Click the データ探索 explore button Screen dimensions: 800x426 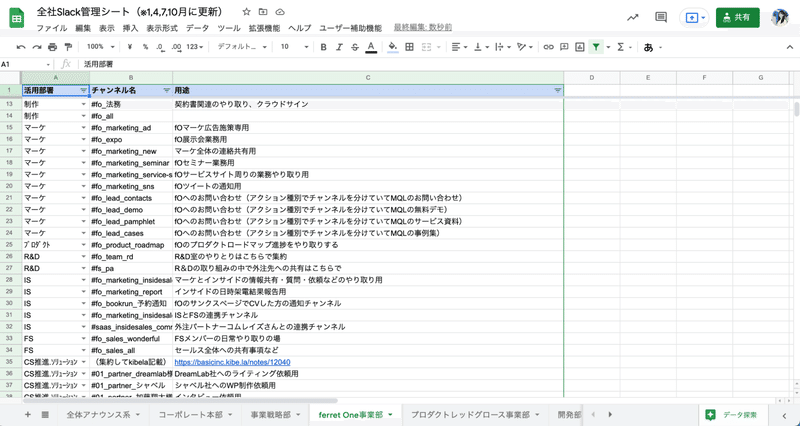click(x=734, y=415)
